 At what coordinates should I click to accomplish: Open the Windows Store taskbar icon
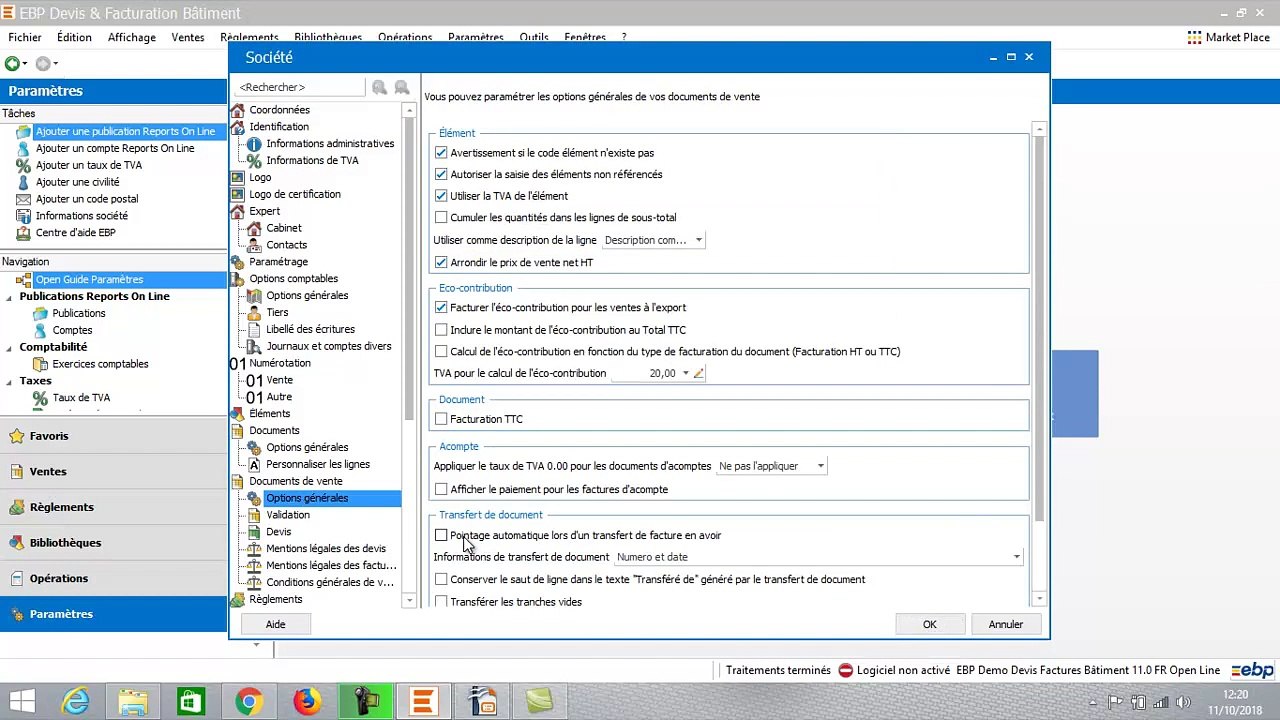tap(191, 701)
